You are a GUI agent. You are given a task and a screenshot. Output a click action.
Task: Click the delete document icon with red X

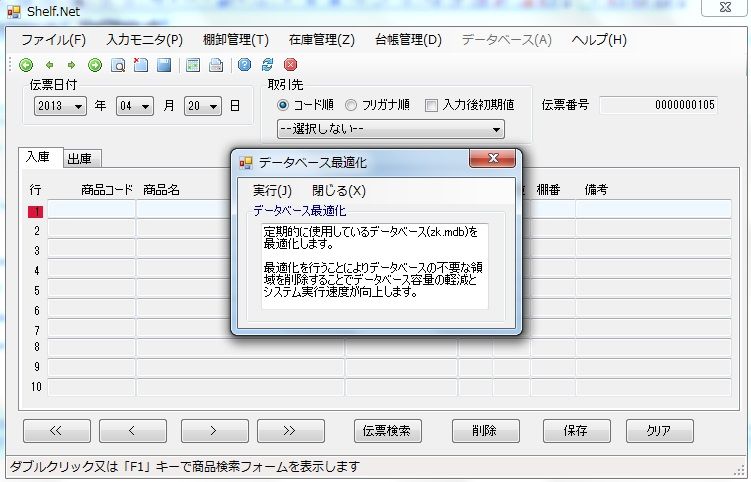[140, 65]
